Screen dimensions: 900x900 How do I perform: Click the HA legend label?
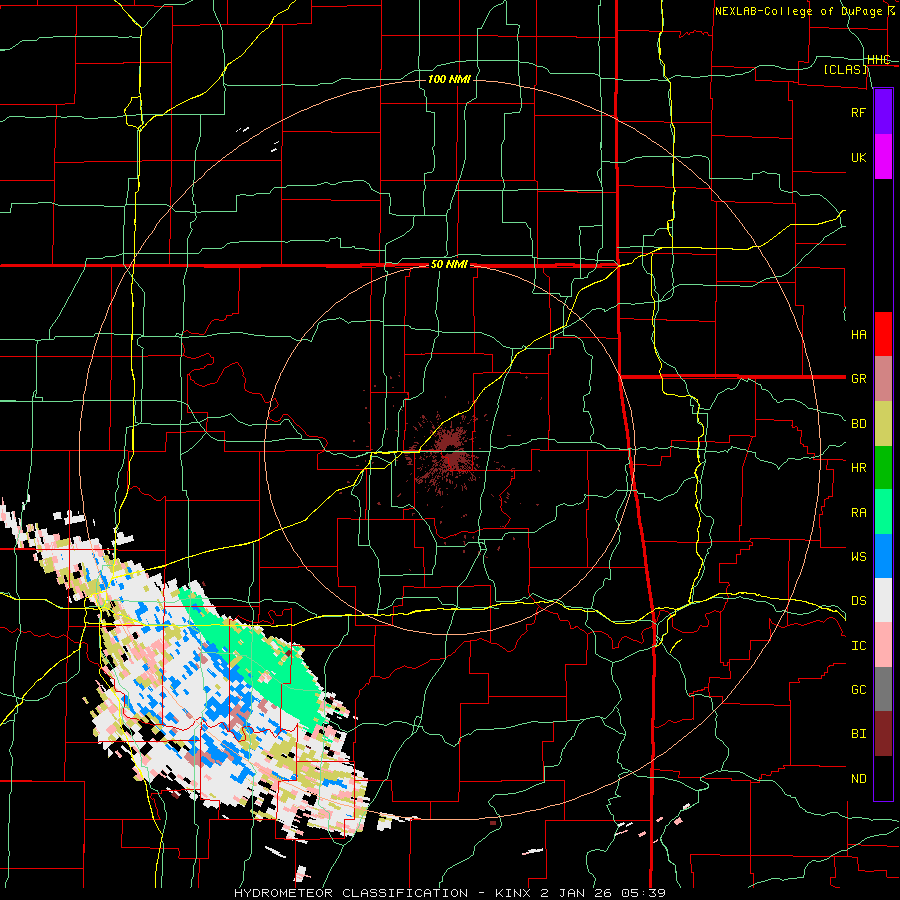coord(858,335)
